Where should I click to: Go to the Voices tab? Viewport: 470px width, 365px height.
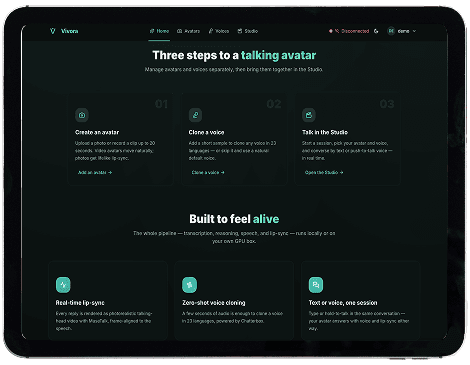219,31
